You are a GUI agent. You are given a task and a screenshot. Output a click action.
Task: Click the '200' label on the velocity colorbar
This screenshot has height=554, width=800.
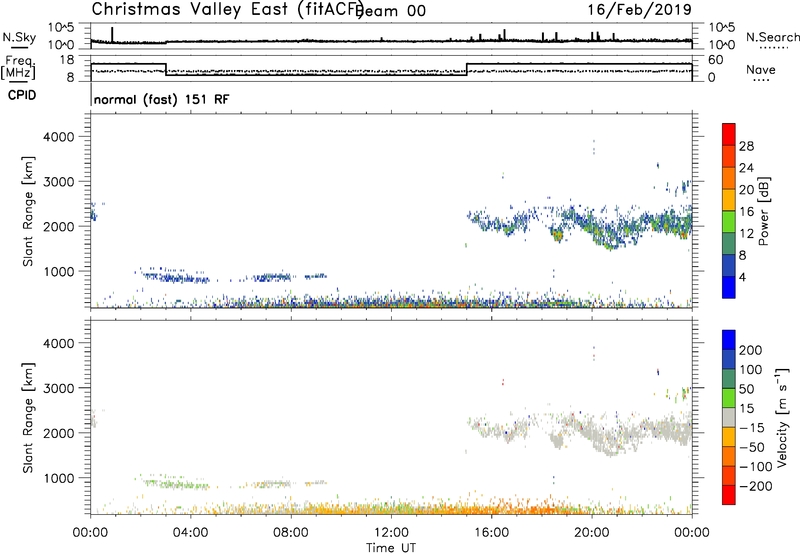point(751,350)
